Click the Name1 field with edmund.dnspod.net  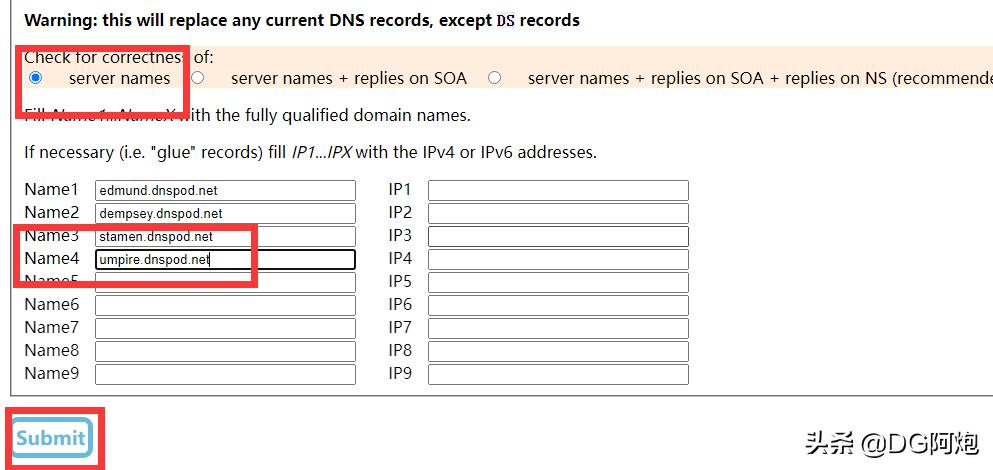(x=225, y=190)
